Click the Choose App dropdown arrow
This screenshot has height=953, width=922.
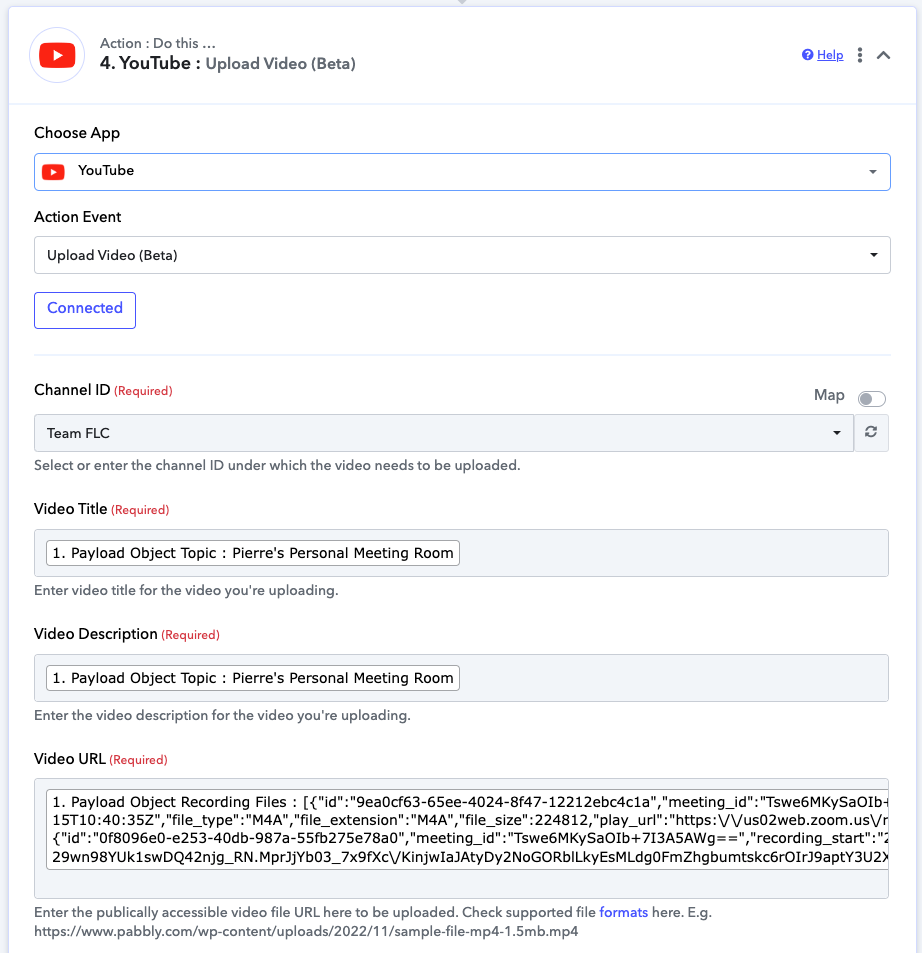click(873, 172)
